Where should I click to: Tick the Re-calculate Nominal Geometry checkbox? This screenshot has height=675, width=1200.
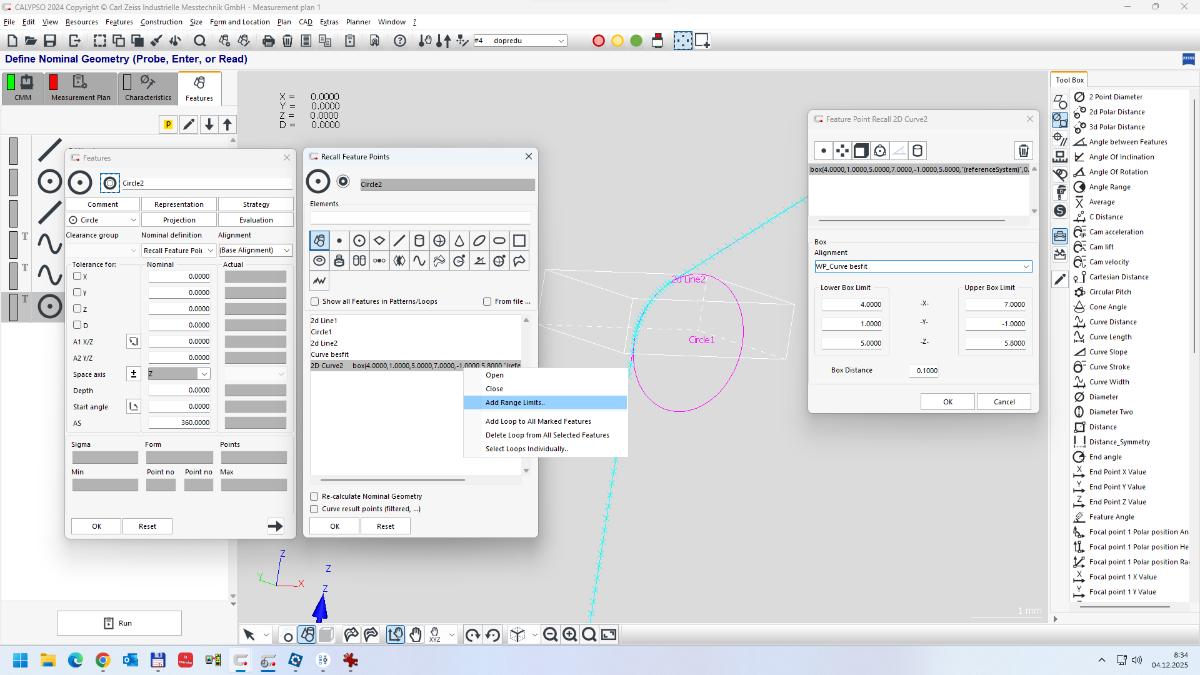pos(316,496)
